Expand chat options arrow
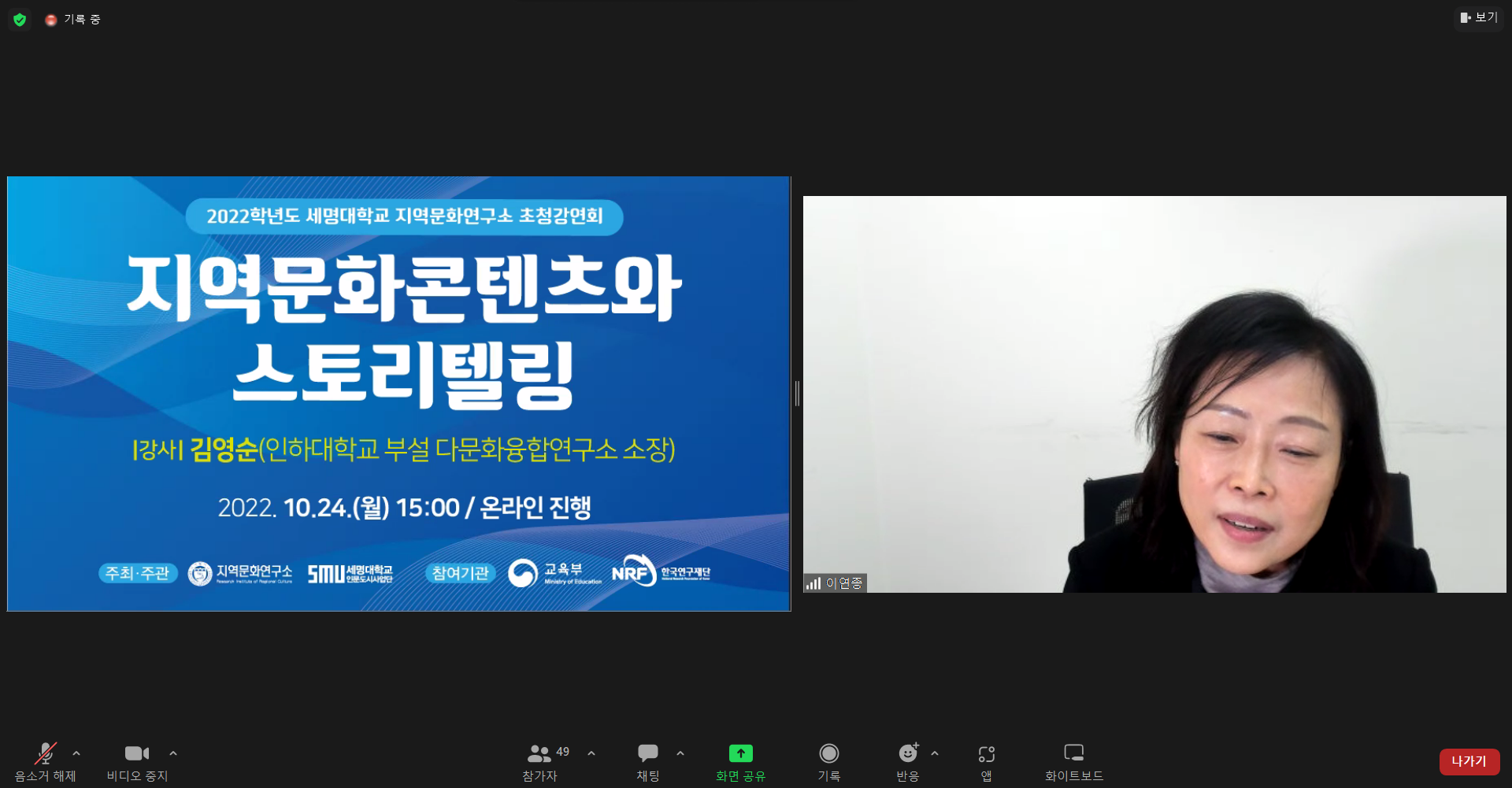 [x=680, y=753]
